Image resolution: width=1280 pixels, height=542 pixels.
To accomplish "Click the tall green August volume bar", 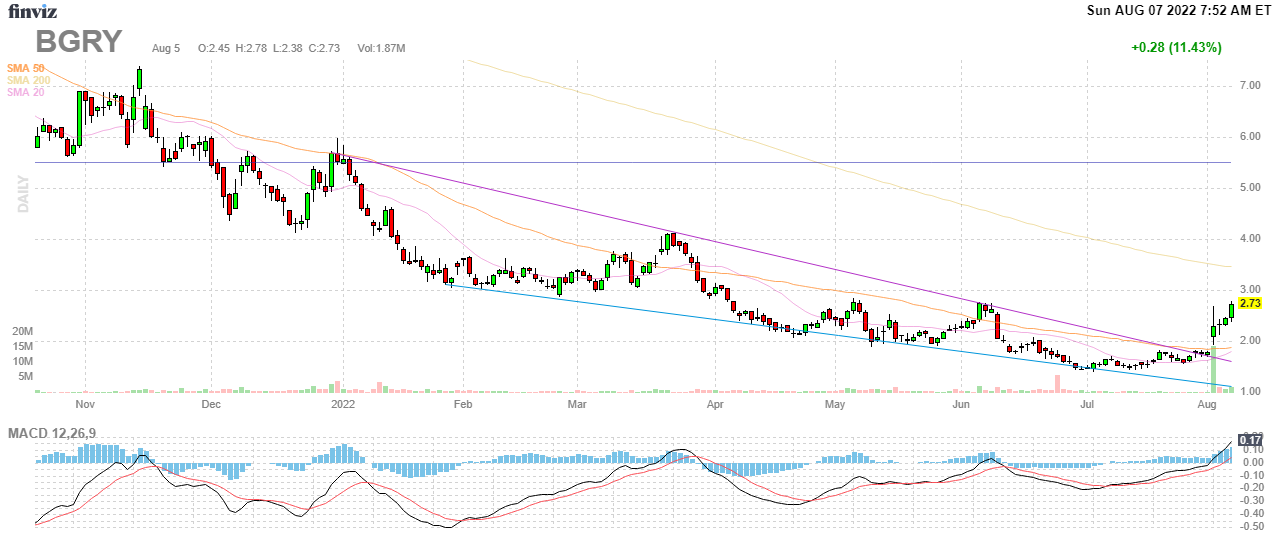I will tap(1212, 372).
